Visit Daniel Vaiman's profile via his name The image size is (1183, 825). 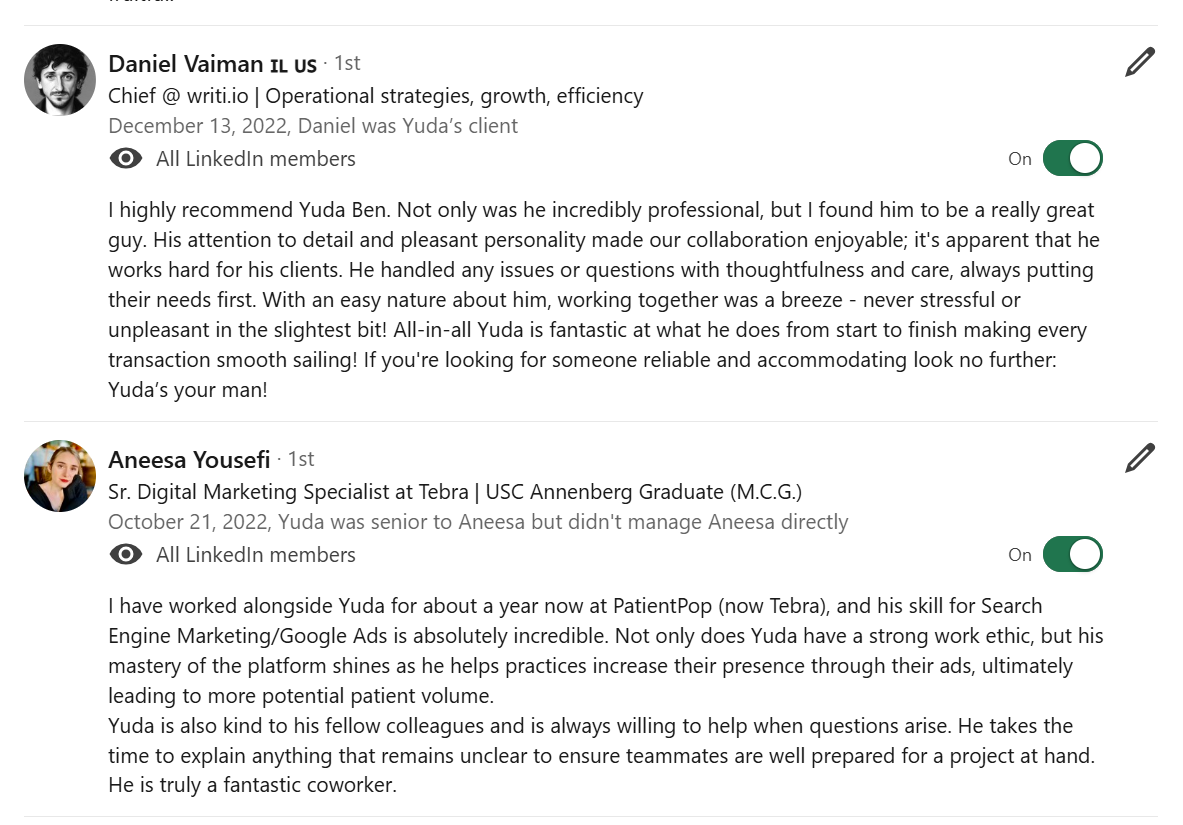(185, 64)
